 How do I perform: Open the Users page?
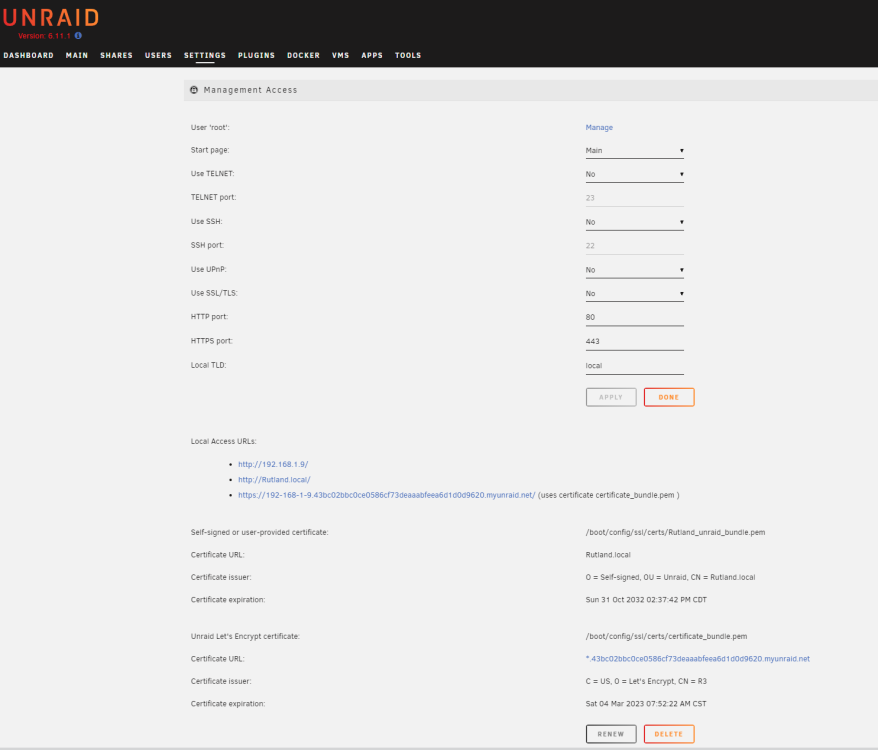coord(158,55)
